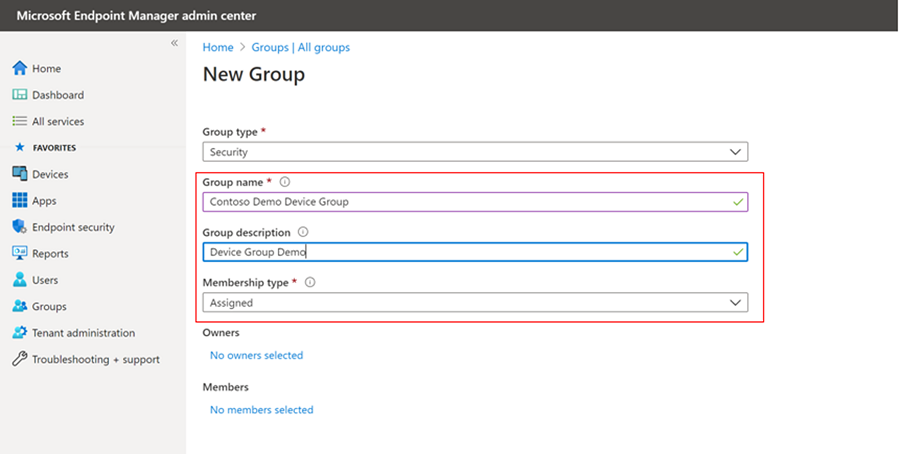Click info icon next to Membership type
The height and width of the screenshot is (454, 900).
[x=310, y=282]
